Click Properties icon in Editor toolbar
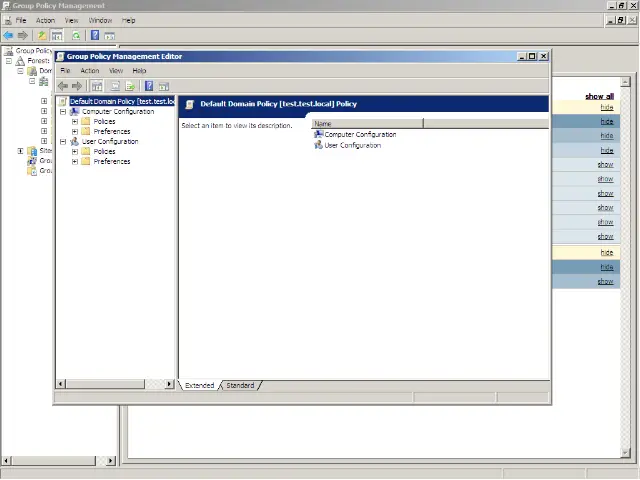Image resolution: width=640 pixels, height=480 pixels. [x=116, y=86]
